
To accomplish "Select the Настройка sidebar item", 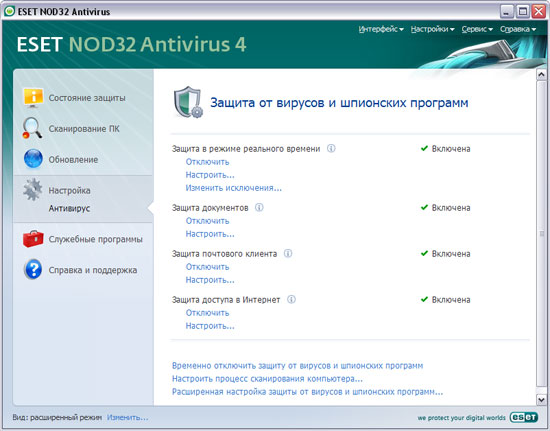I will point(69,190).
